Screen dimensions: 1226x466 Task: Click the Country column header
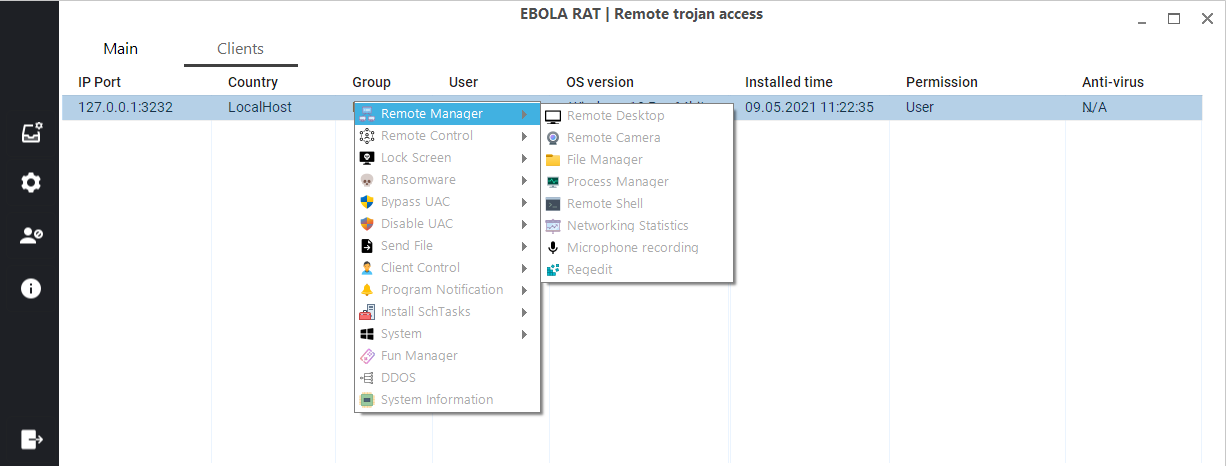pos(252,82)
